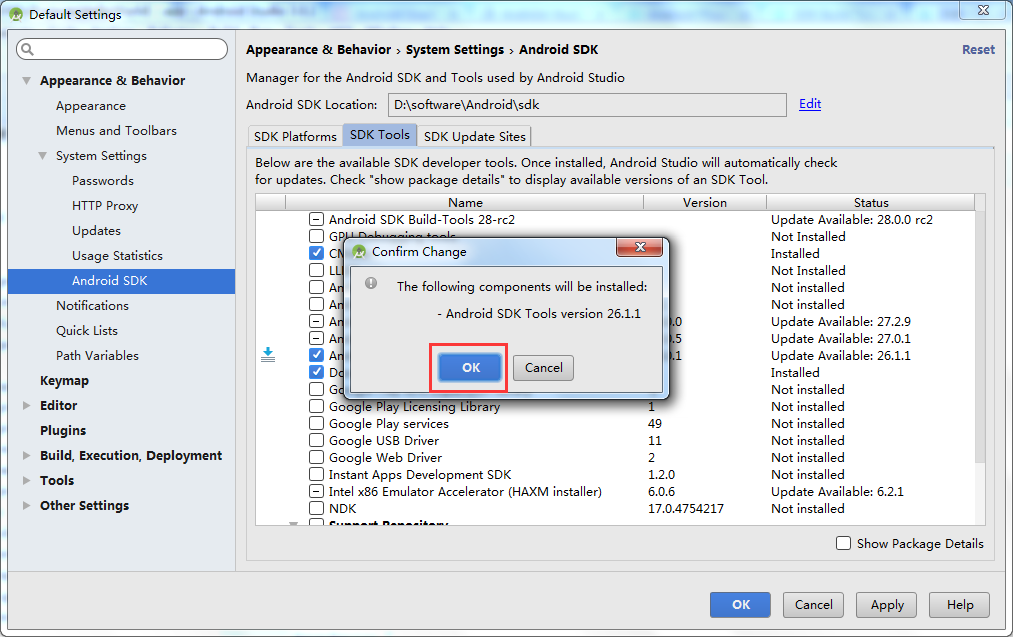Viewport: 1013px width, 637px height.
Task: Click 'Update Available: 6.2.1' status text
Action: click(837, 492)
